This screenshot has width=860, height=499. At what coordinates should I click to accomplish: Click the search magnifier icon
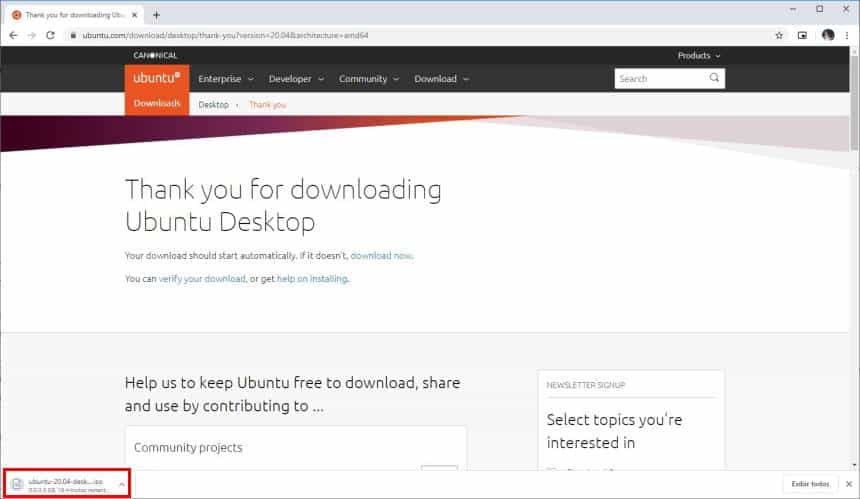(714, 78)
